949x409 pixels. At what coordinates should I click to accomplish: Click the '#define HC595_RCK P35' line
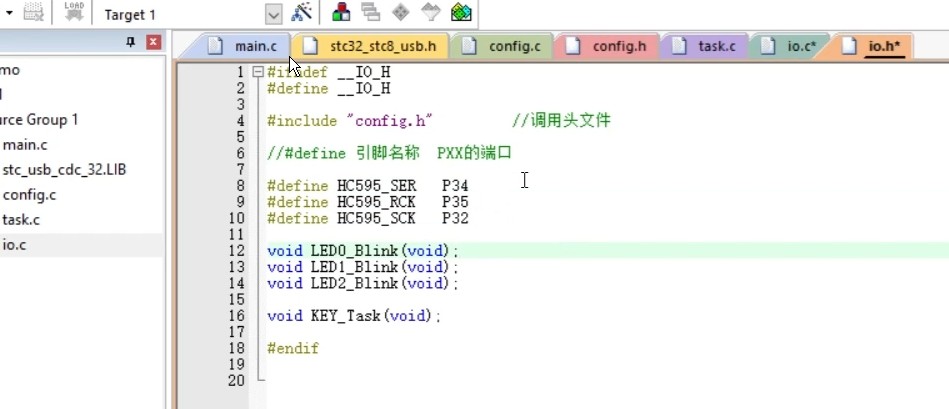click(367, 202)
